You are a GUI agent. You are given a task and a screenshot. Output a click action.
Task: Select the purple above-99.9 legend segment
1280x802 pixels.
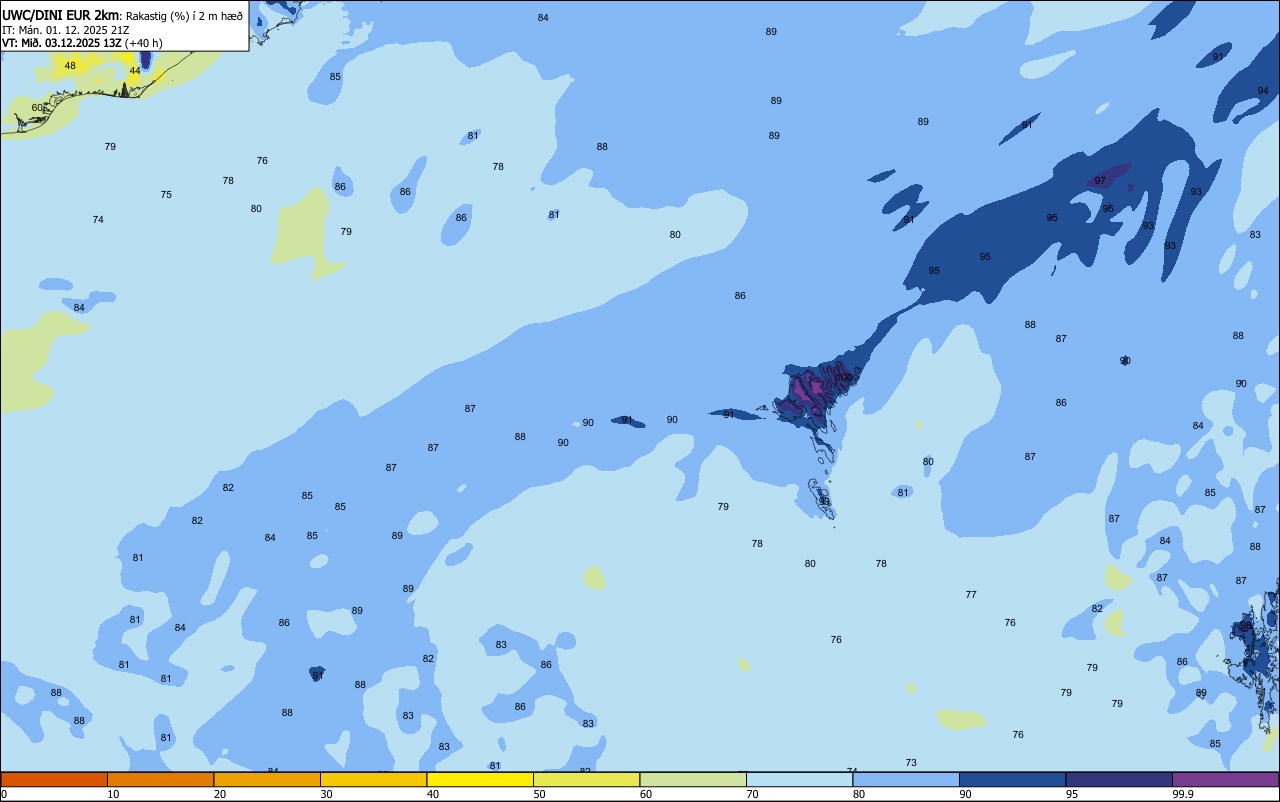tap(1225, 780)
